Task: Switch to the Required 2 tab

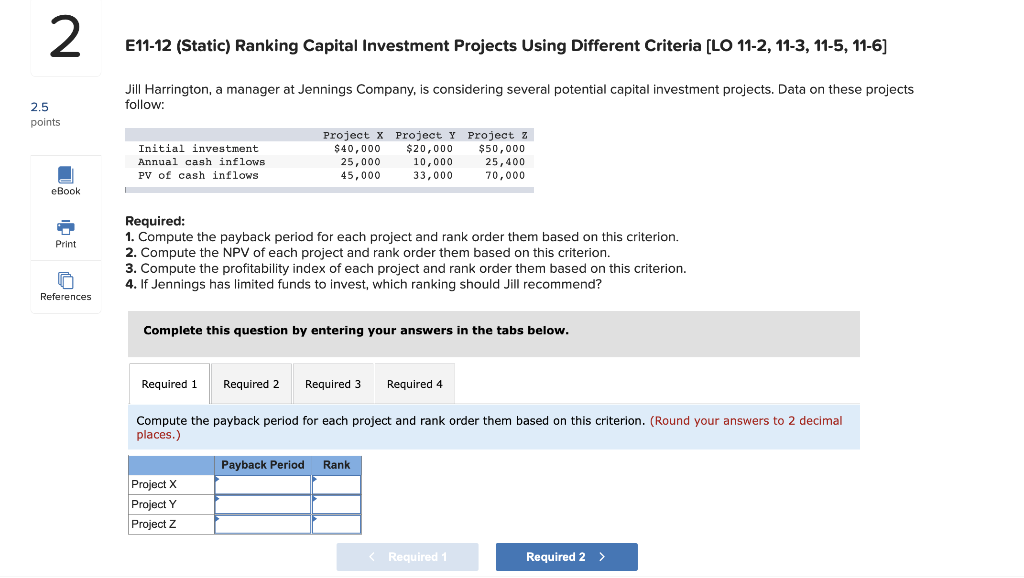Action: 250,383
